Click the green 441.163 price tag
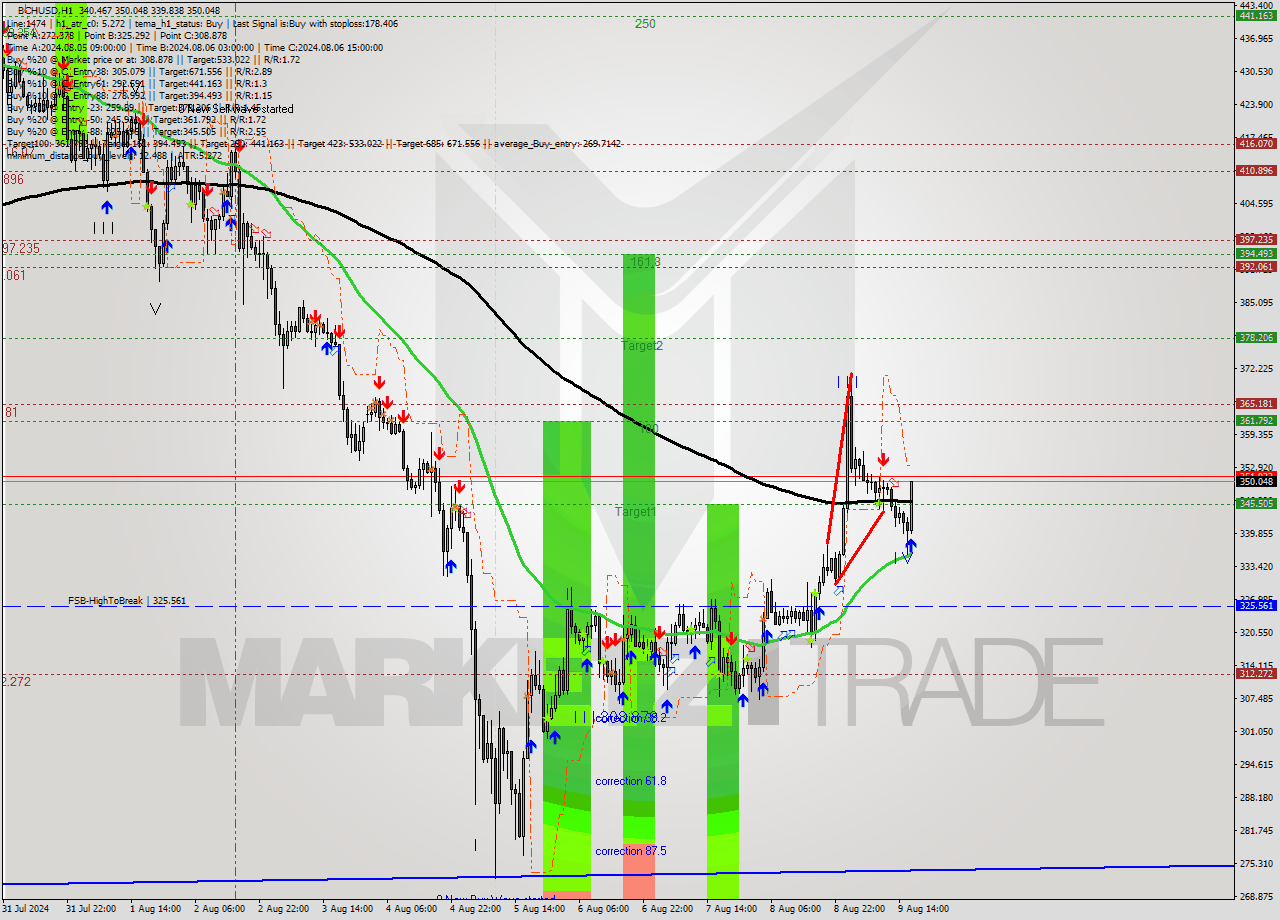Viewport: 1280px width, 920px height. pos(1256,16)
